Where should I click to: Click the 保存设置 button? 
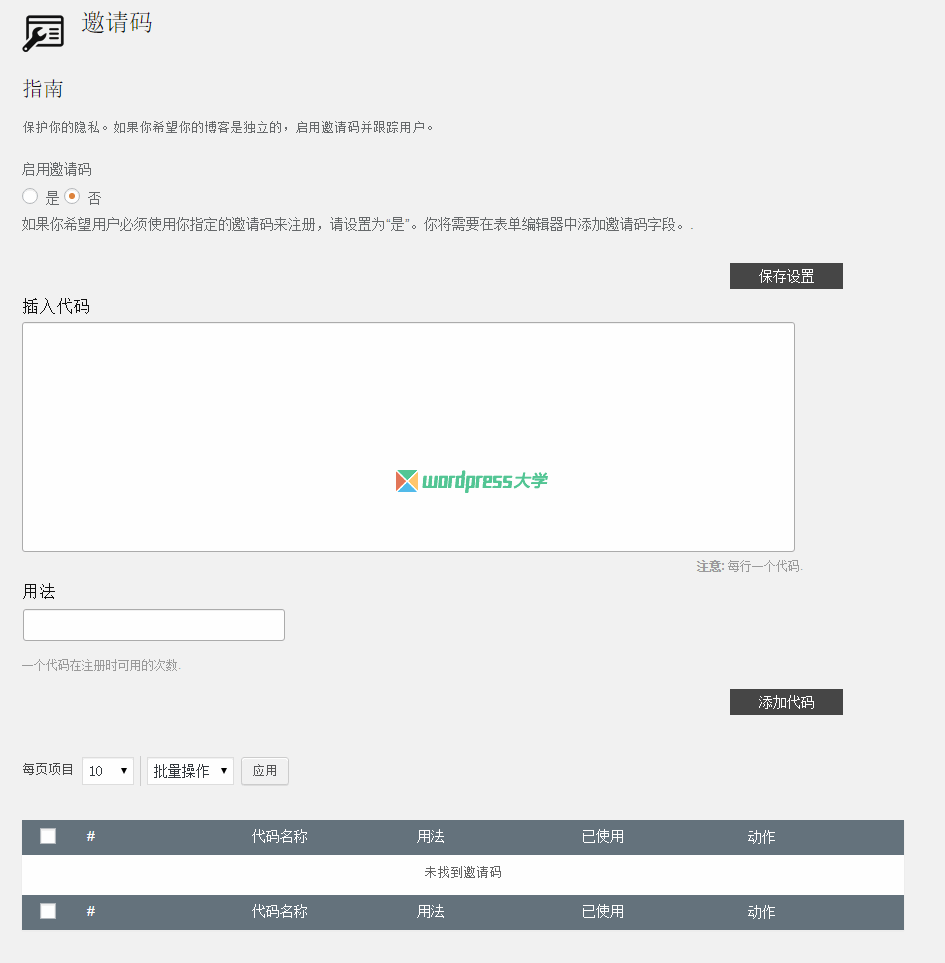point(786,276)
